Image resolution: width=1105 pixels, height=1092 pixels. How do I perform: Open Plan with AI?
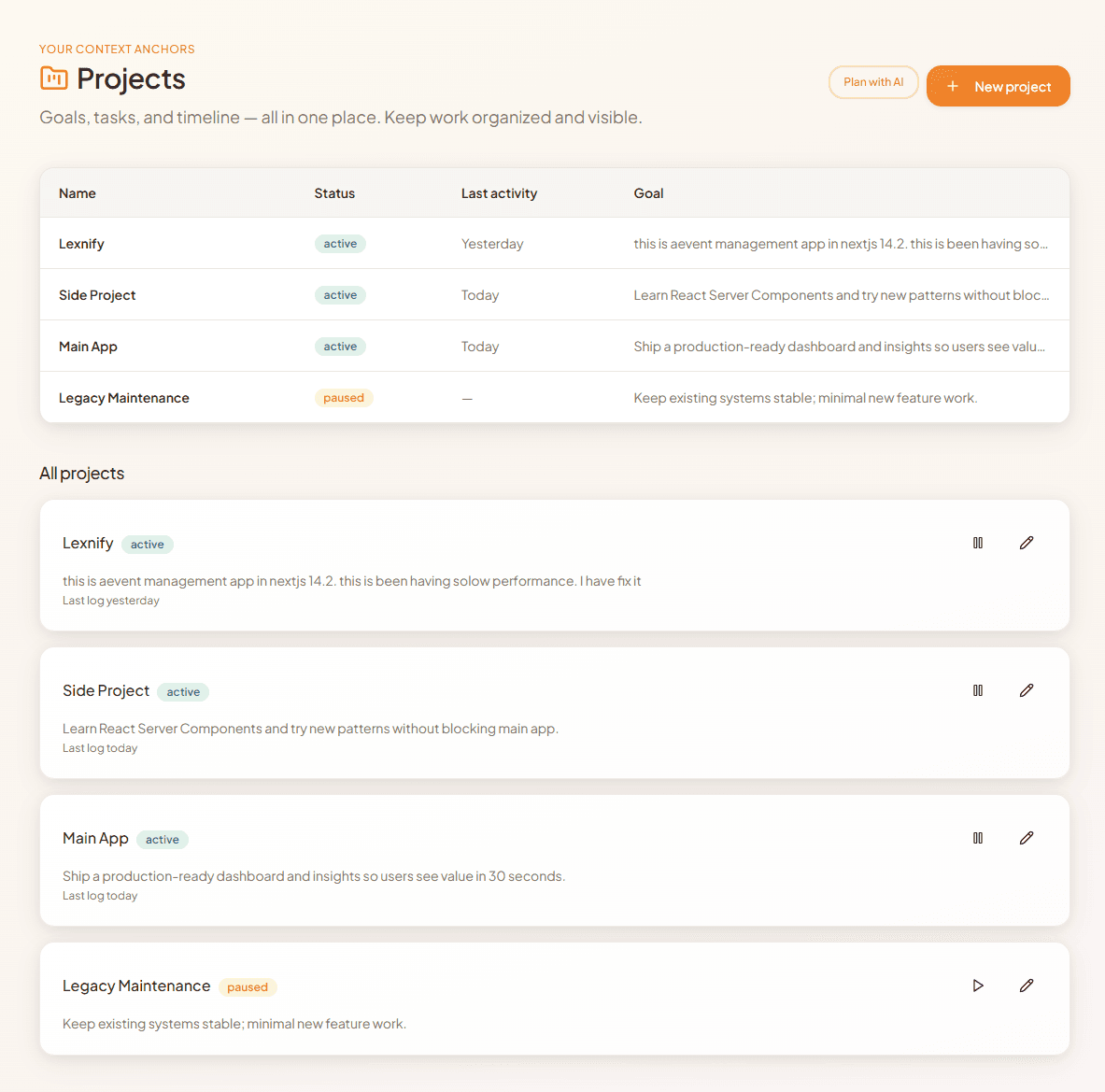tap(873, 82)
